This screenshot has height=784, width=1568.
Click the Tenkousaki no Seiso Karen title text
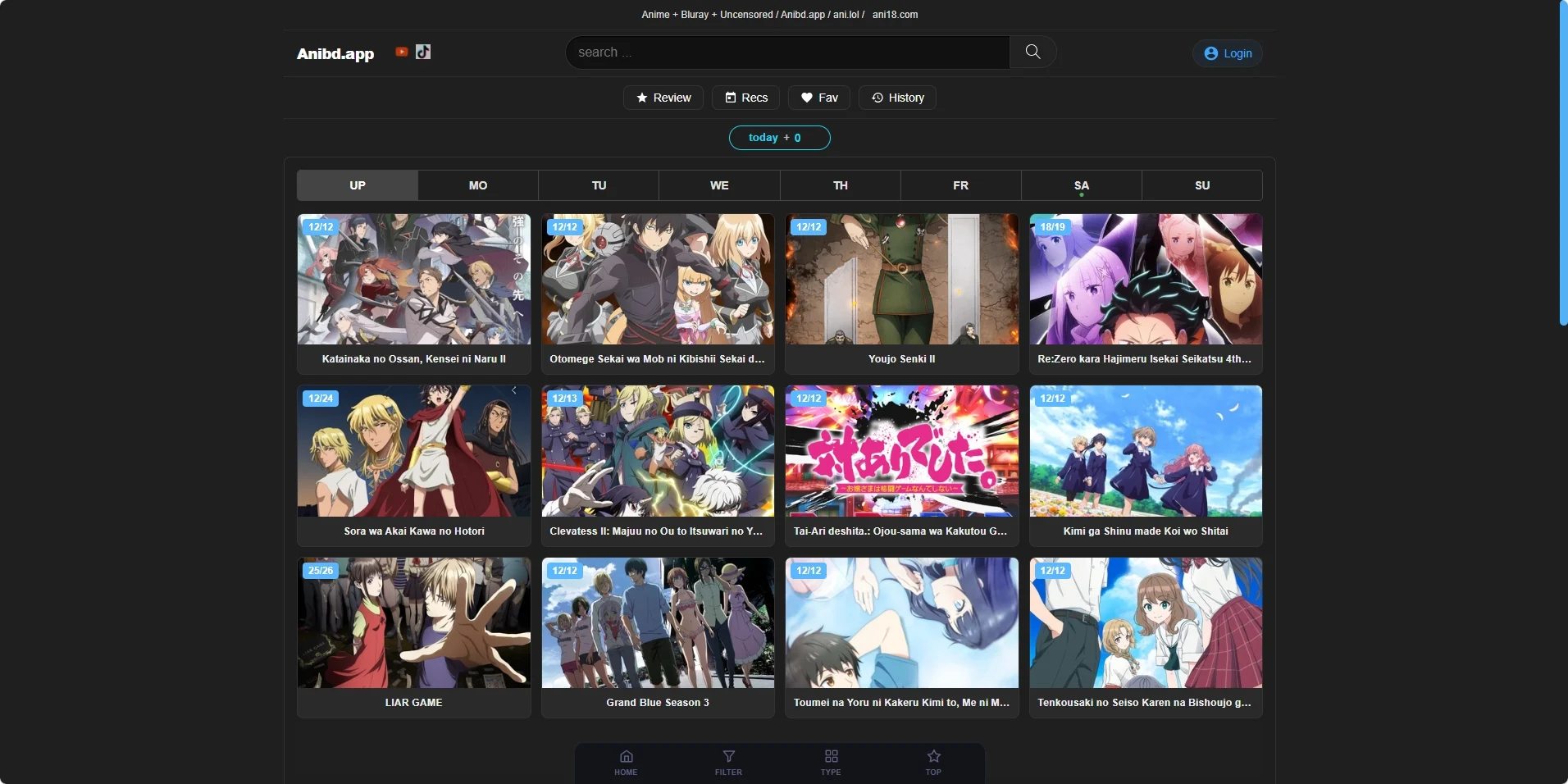pos(1145,703)
